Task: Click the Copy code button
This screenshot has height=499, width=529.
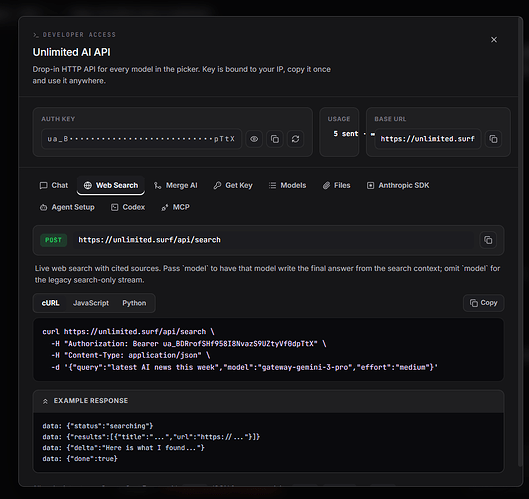Action: click(x=483, y=303)
